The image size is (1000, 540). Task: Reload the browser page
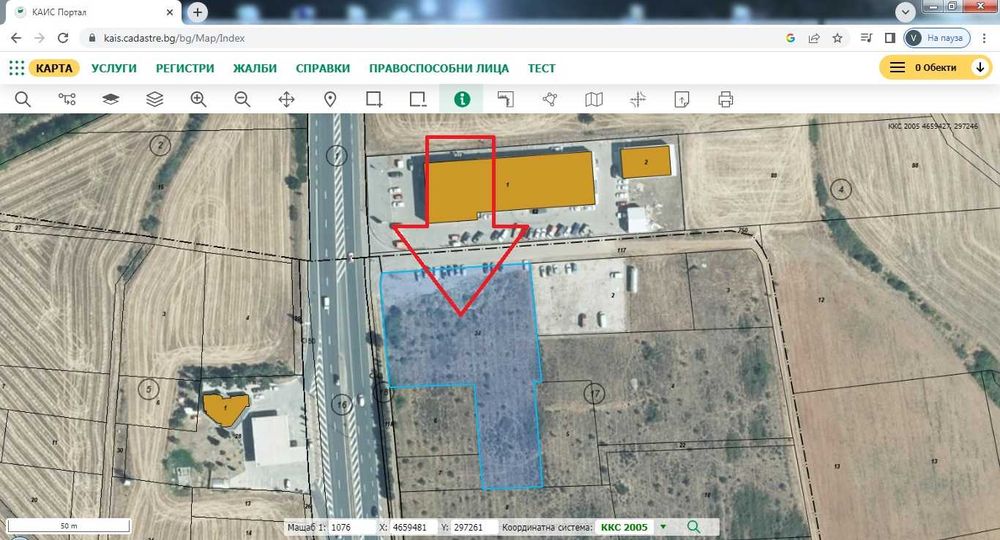click(x=62, y=38)
